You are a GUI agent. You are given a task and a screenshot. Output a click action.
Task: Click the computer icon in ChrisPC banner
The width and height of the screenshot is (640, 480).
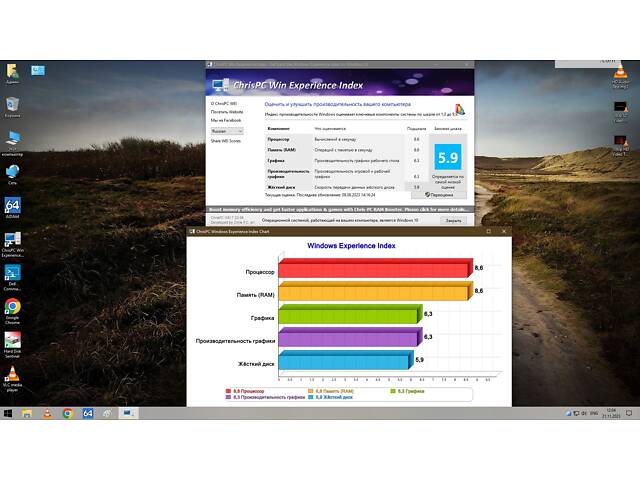(x=220, y=85)
